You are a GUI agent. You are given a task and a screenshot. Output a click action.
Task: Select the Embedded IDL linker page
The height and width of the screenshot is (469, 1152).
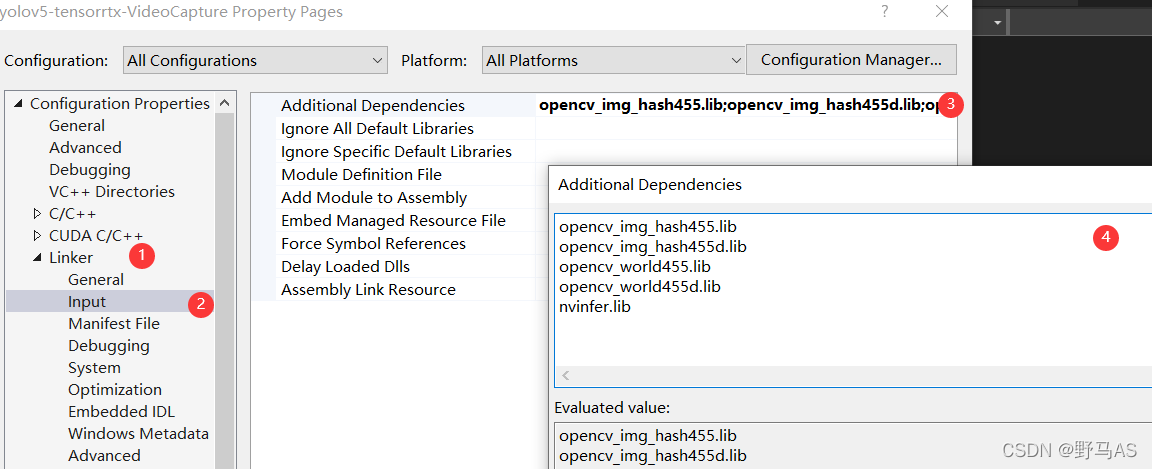(121, 412)
